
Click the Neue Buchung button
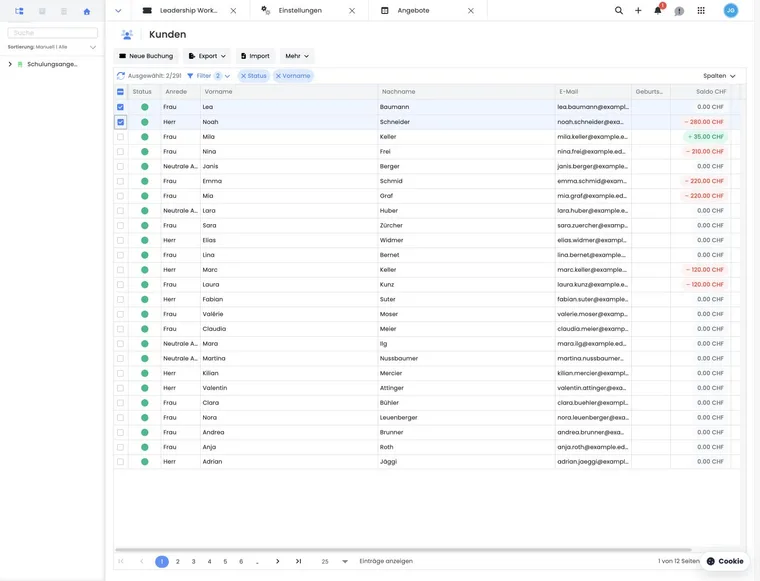146,56
